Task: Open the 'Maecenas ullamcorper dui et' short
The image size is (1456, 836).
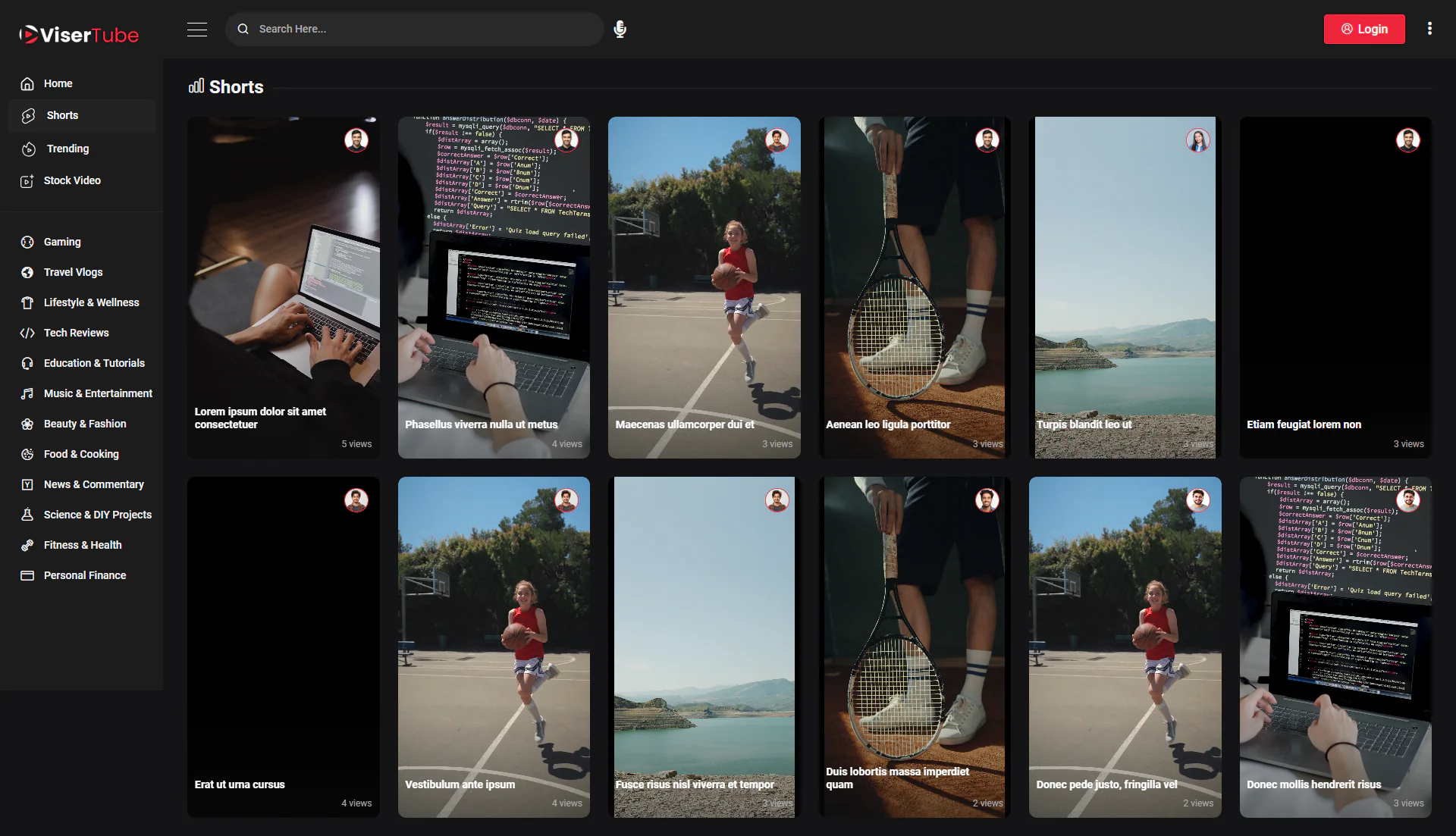Action: coord(704,288)
